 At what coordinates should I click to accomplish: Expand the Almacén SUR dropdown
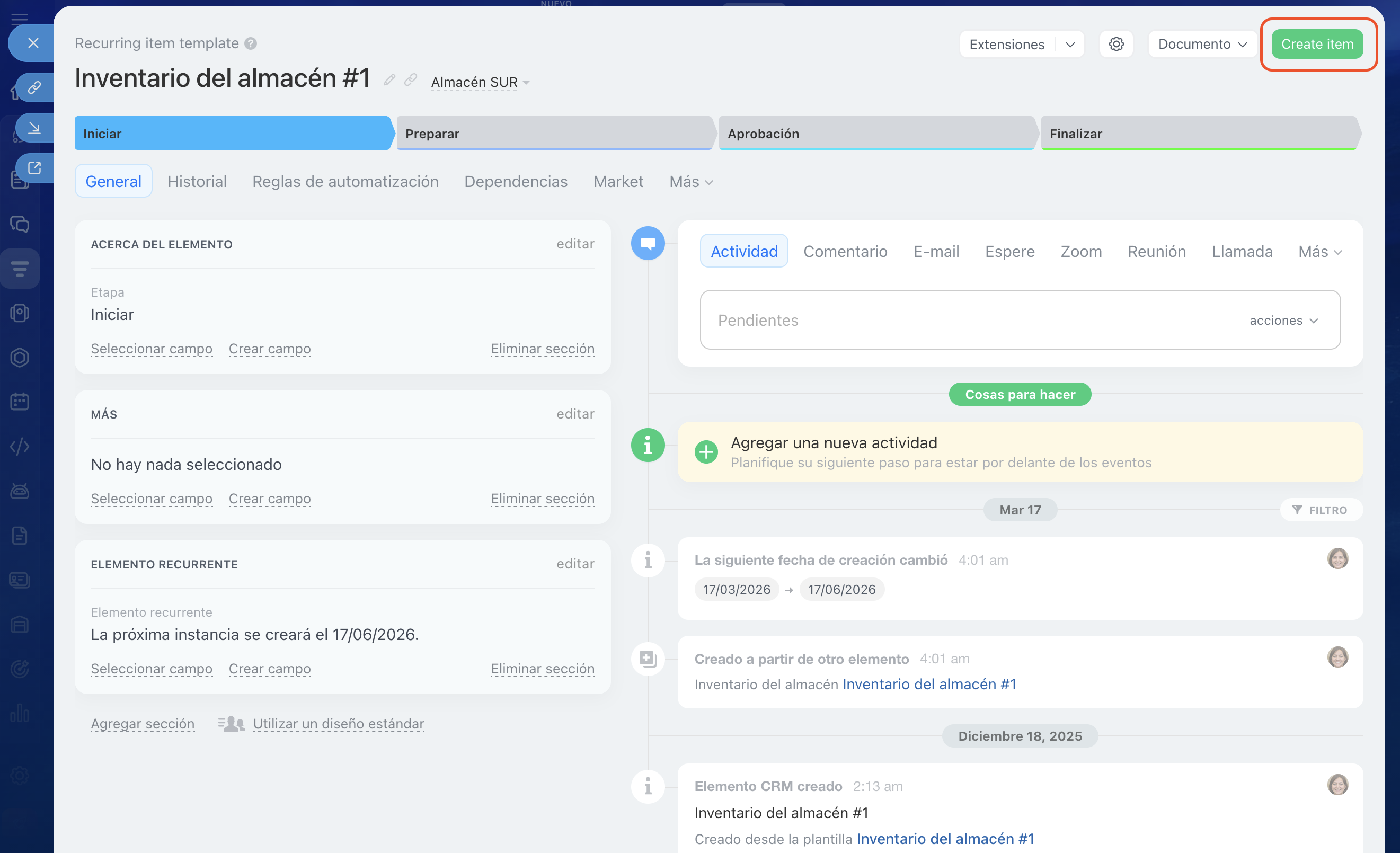(480, 82)
